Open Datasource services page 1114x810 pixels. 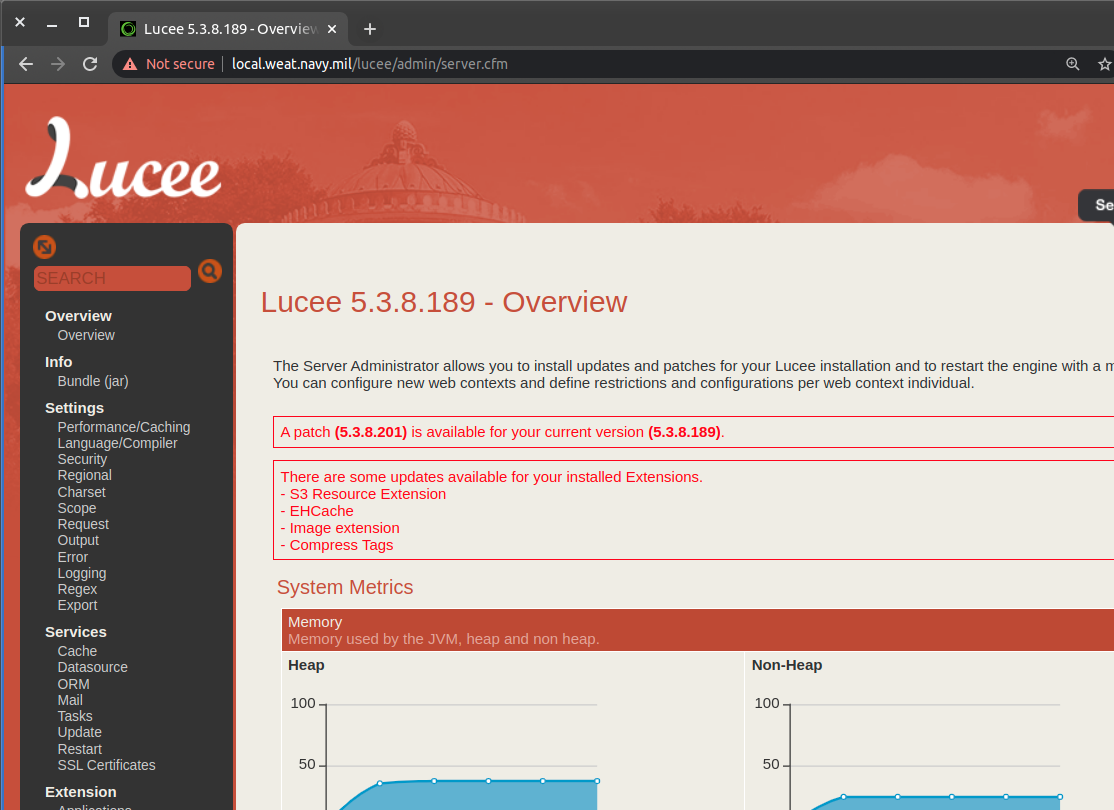pyautogui.click(x=92, y=667)
